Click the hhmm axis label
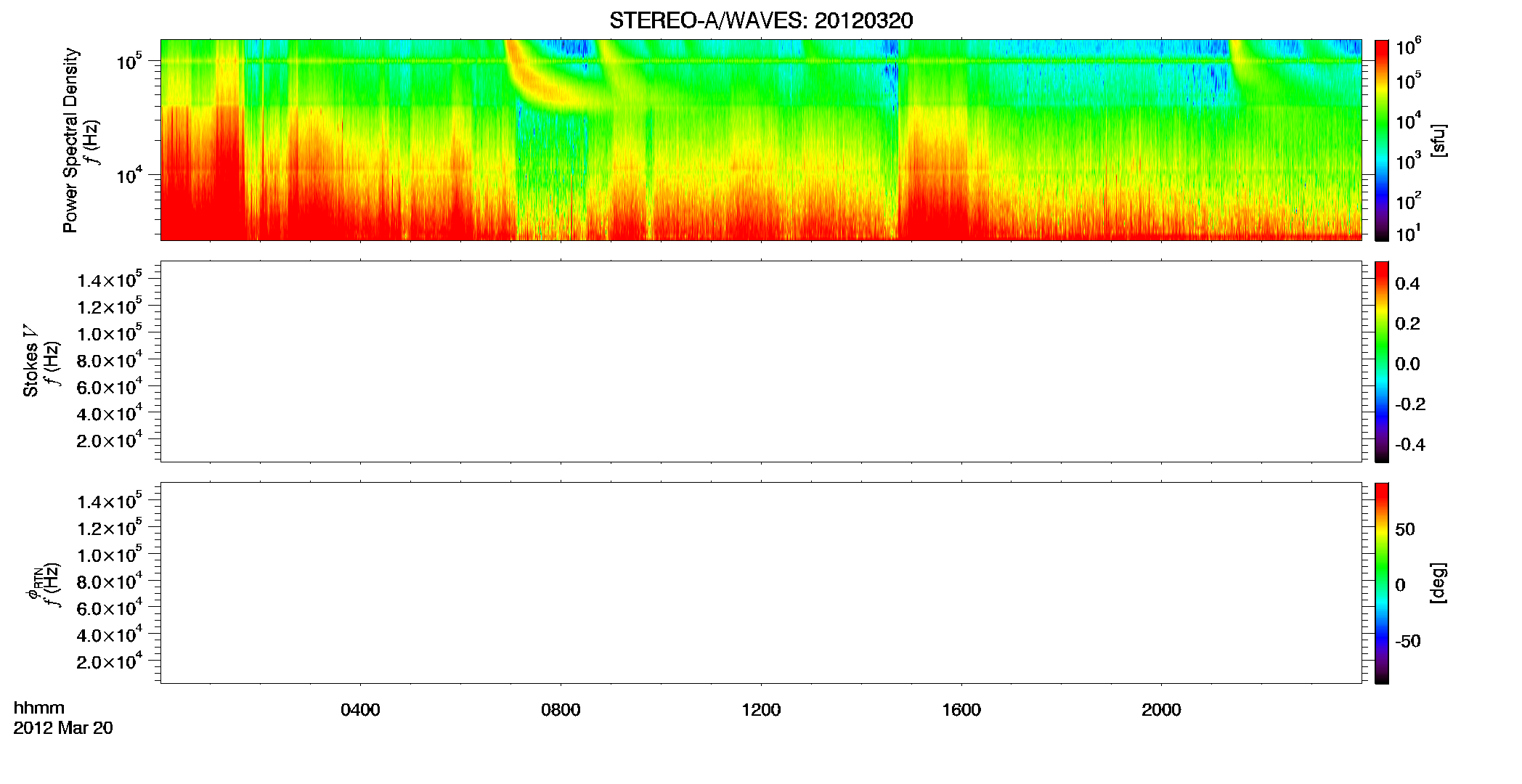The width and height of the screenshot is (1522, 784). pos(39,709)
